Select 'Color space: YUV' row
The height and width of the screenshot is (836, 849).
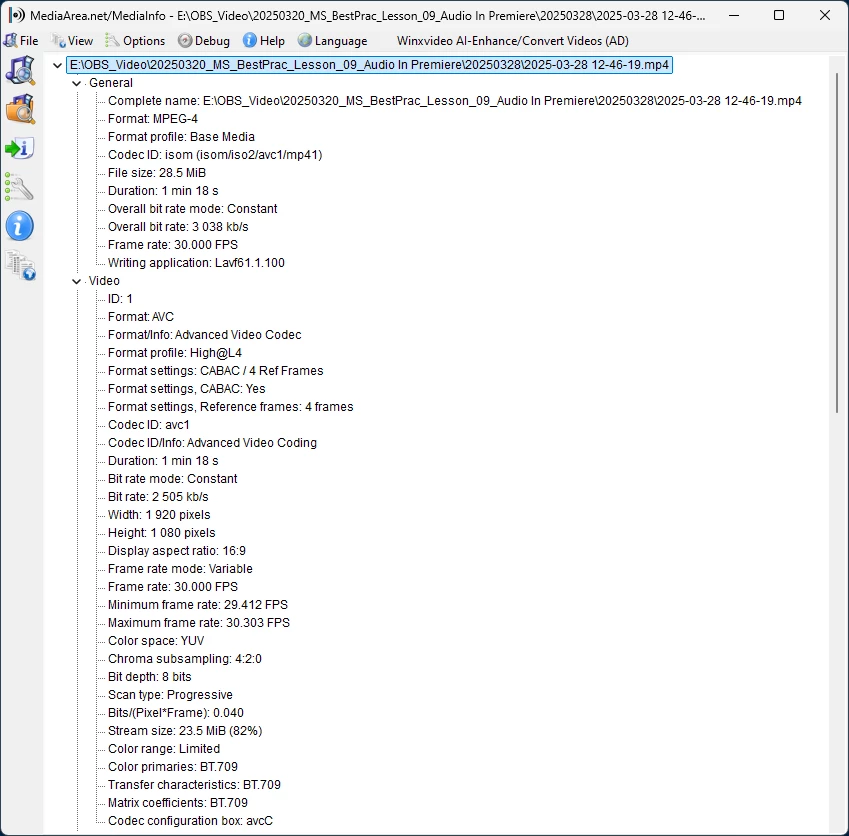click(156, 641)
